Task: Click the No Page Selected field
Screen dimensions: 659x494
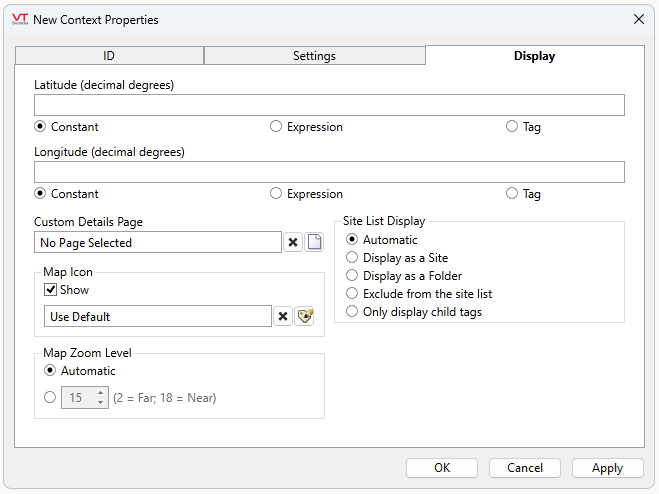Action: [x=158, y=242]
